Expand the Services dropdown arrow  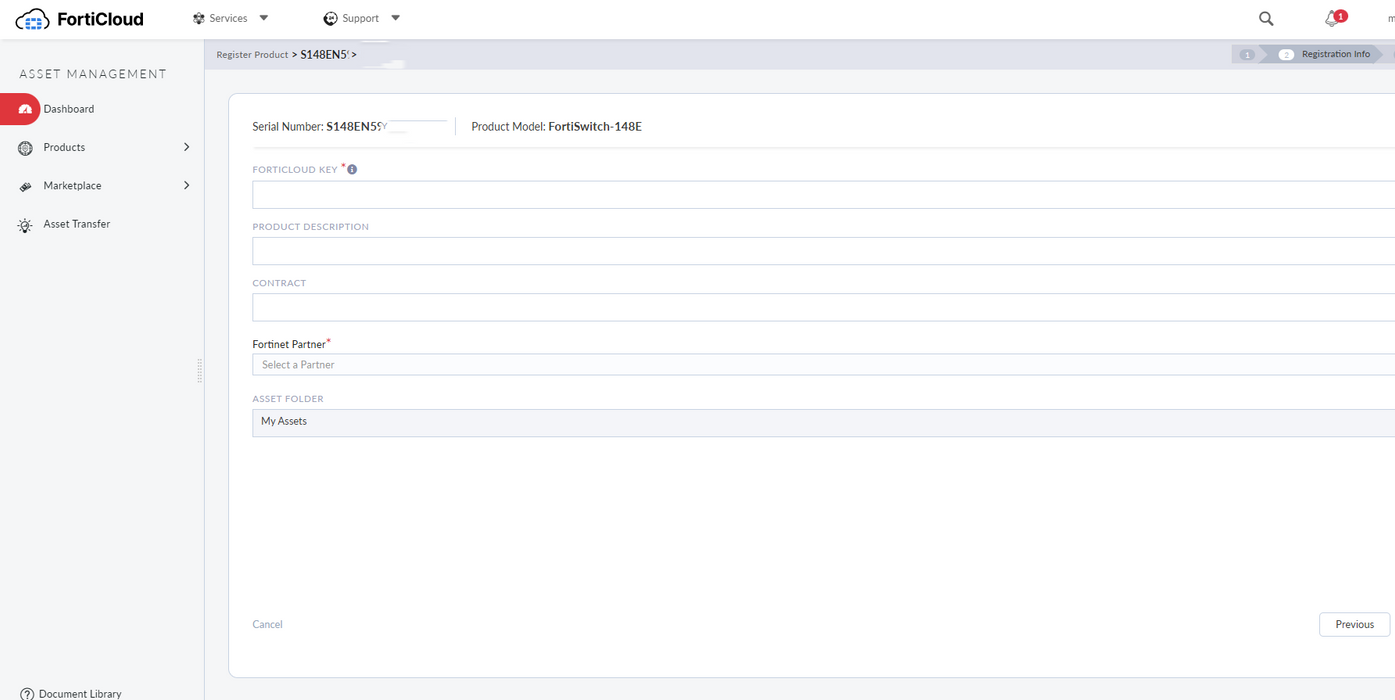(x=264, y=18)
